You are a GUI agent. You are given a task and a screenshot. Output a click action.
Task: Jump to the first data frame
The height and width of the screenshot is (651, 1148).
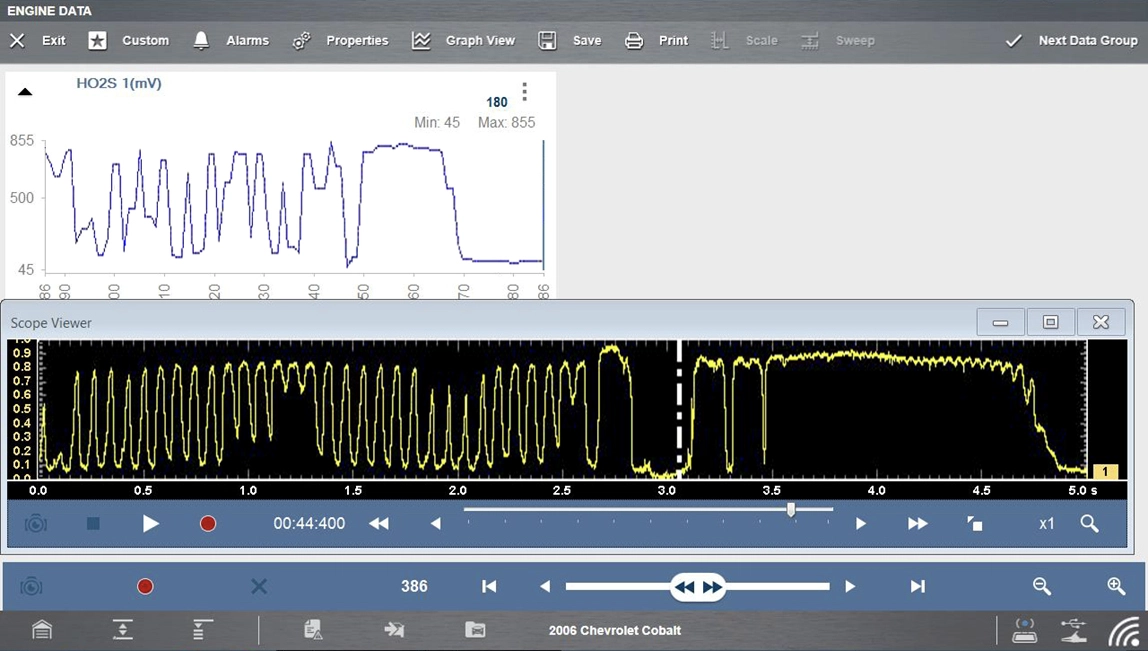coord(489,587)
